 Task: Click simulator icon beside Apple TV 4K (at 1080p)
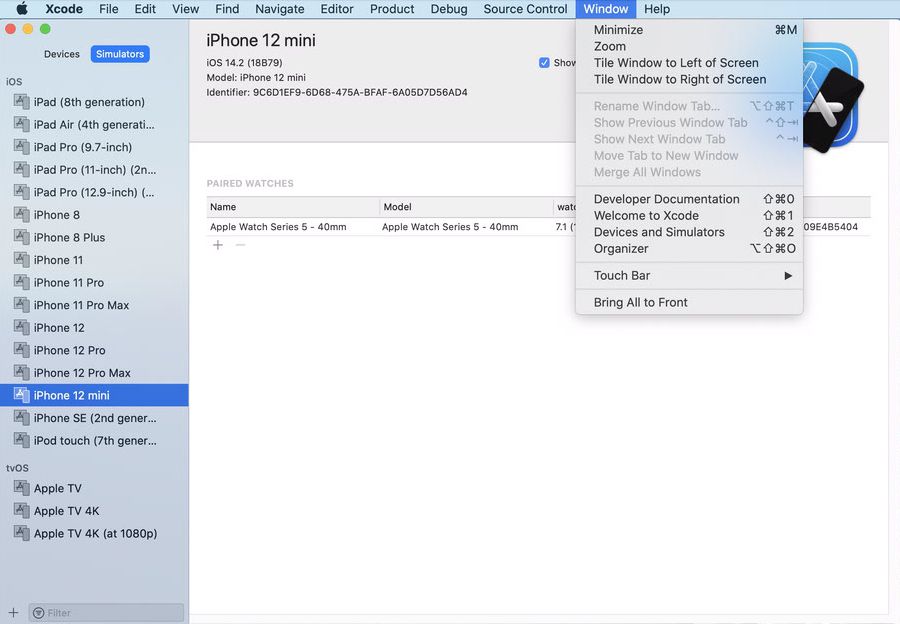(x=21, y=533)
